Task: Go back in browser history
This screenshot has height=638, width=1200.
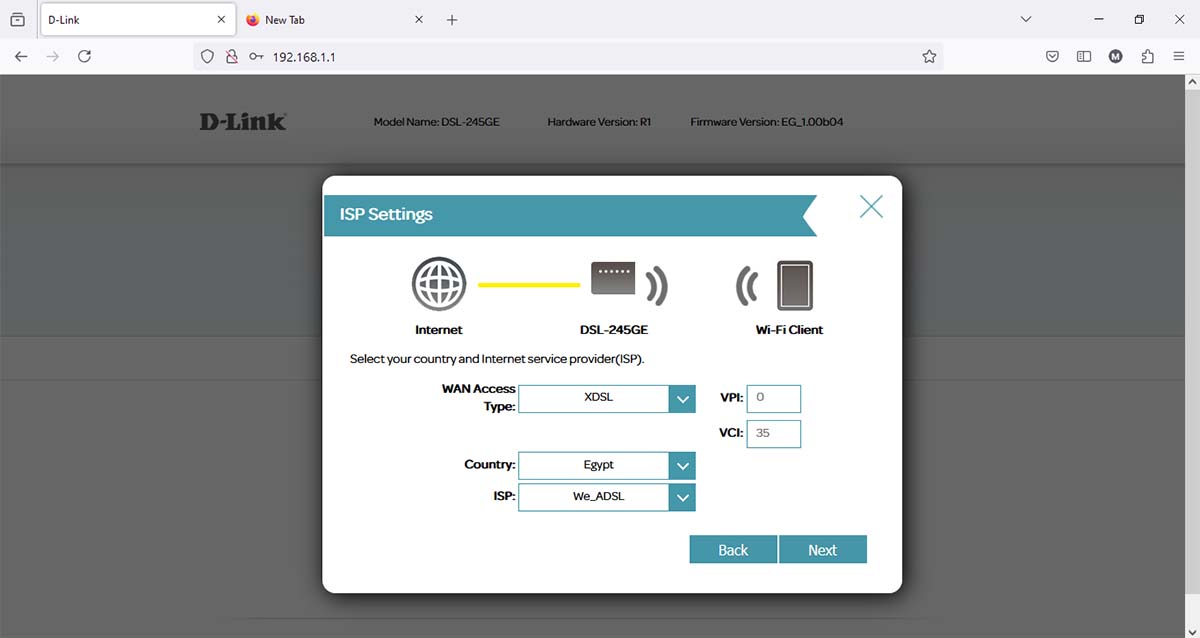Action: 21,57
